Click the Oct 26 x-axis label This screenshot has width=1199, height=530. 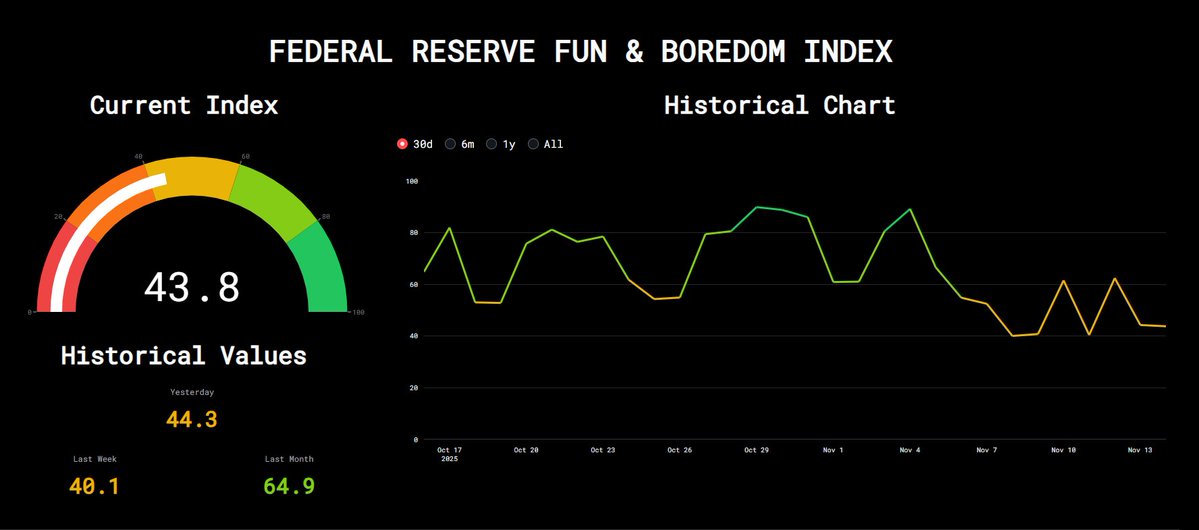pyautogui.click(x=679, y=450)
